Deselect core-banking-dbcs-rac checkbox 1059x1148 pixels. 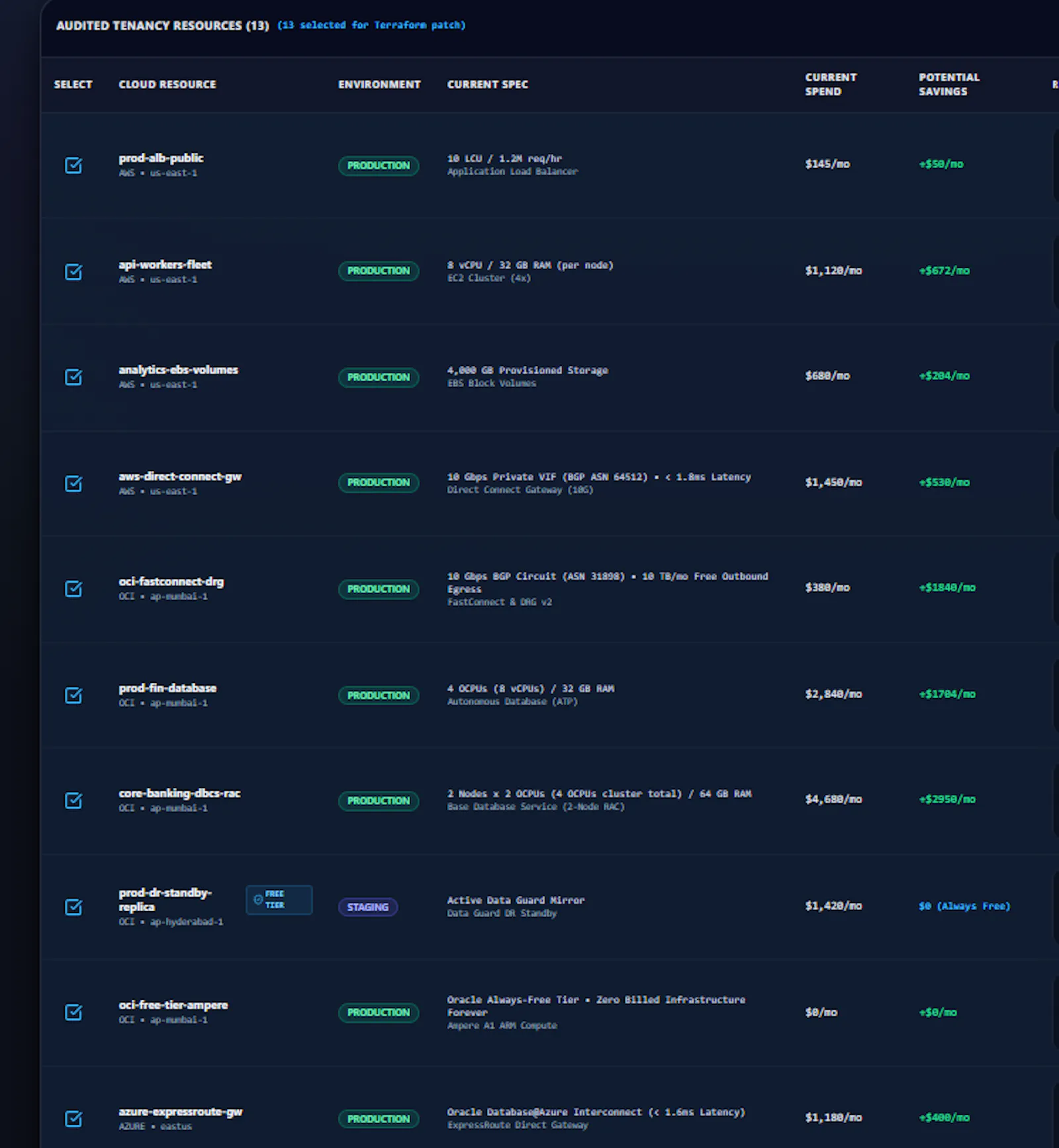[73, 800]
